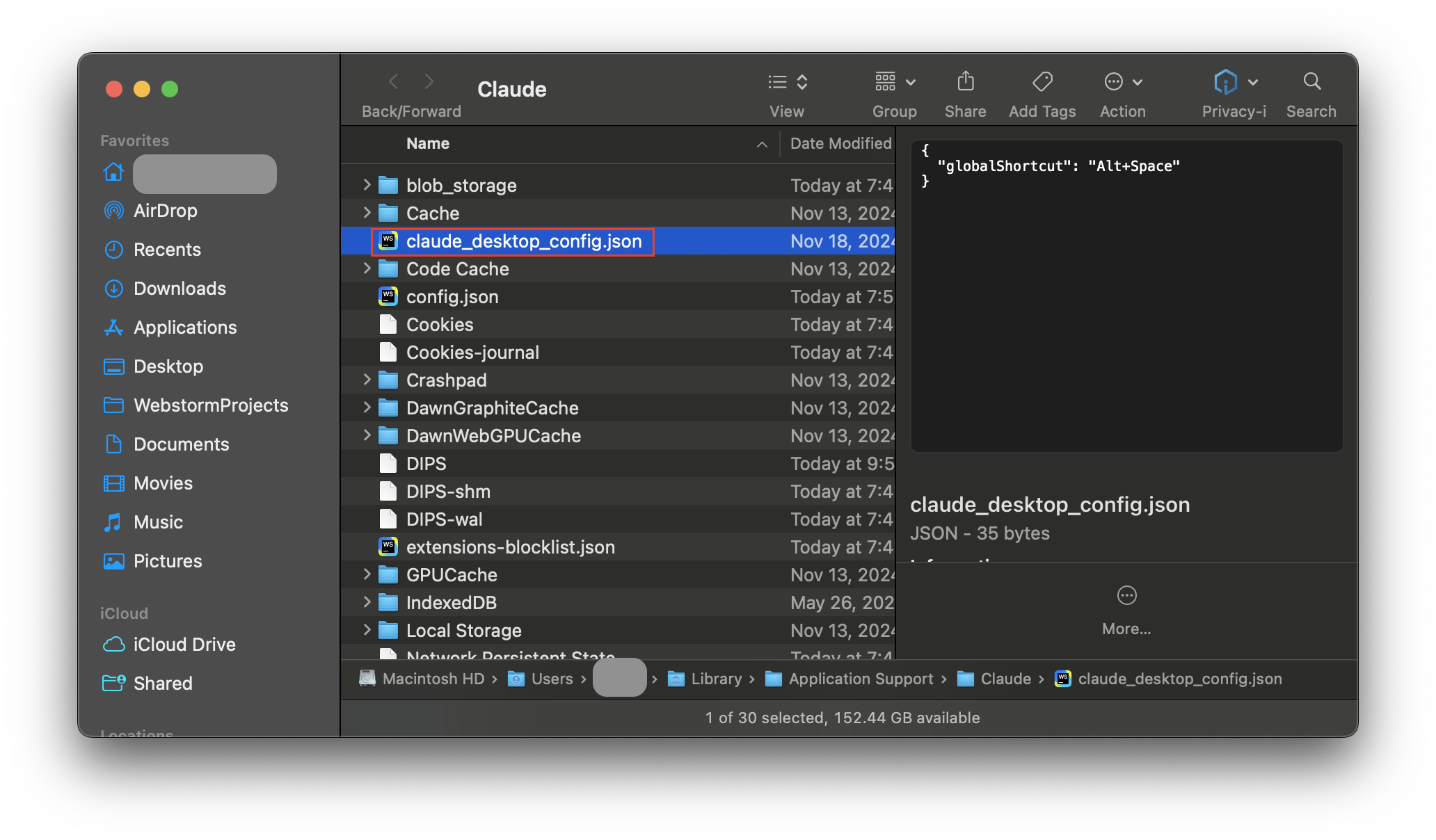
Task: Open the Group options dropdown
Action: tap(895, 82)
